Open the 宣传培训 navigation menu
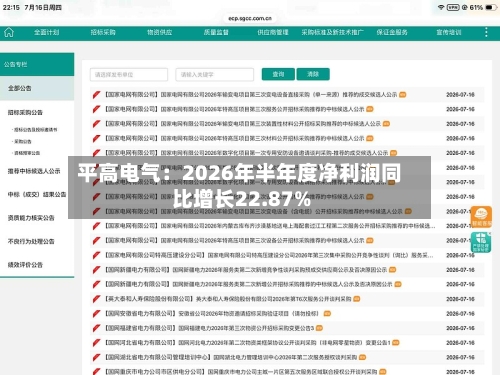This screenshot has height=375, width=500. pos(449,32)
